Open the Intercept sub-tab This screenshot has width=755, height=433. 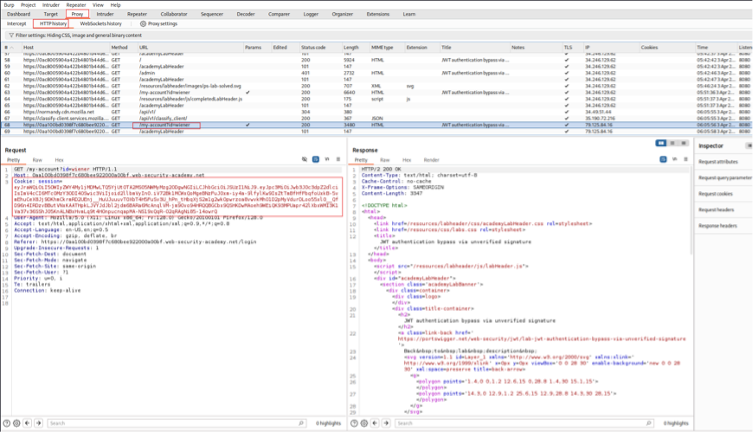(16, 24)
